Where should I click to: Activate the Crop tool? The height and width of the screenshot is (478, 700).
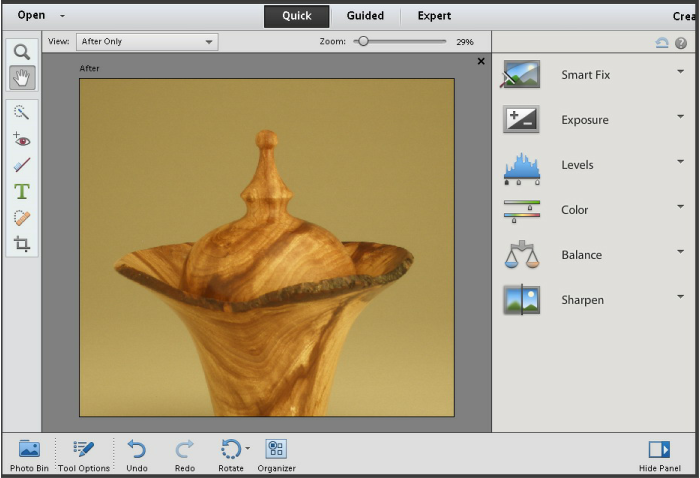[x=22, y=244]
